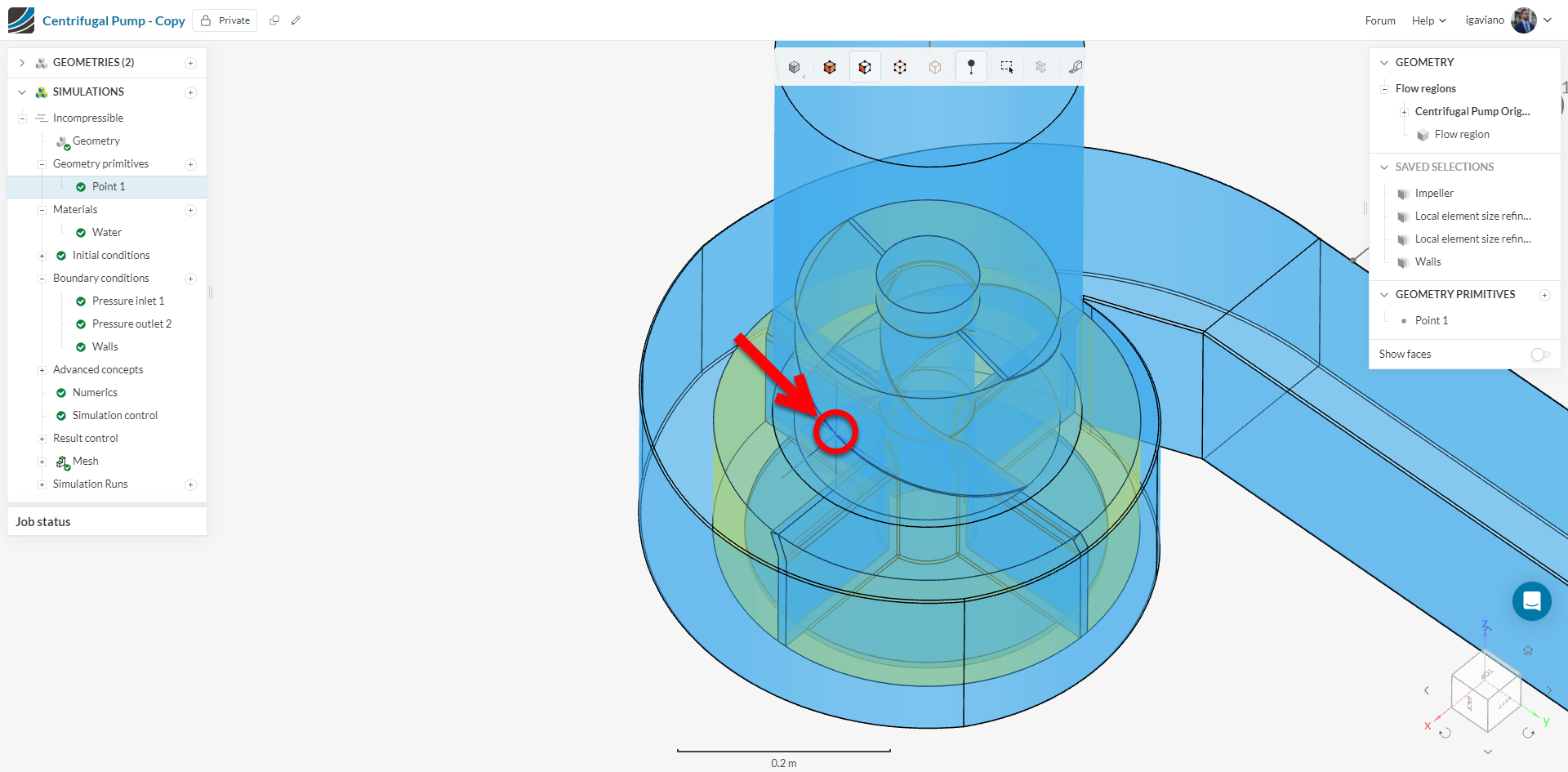Activate face selection mode in viewer toolbar
The height and width of the screenshot is (772, 1568).
[x=865, y=67]
